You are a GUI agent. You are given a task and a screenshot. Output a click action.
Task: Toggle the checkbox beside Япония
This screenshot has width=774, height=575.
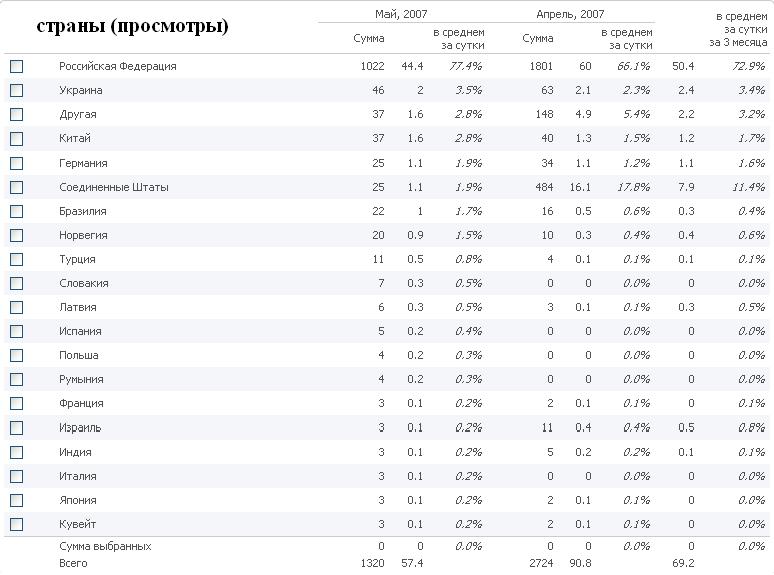tap(16, 500)
